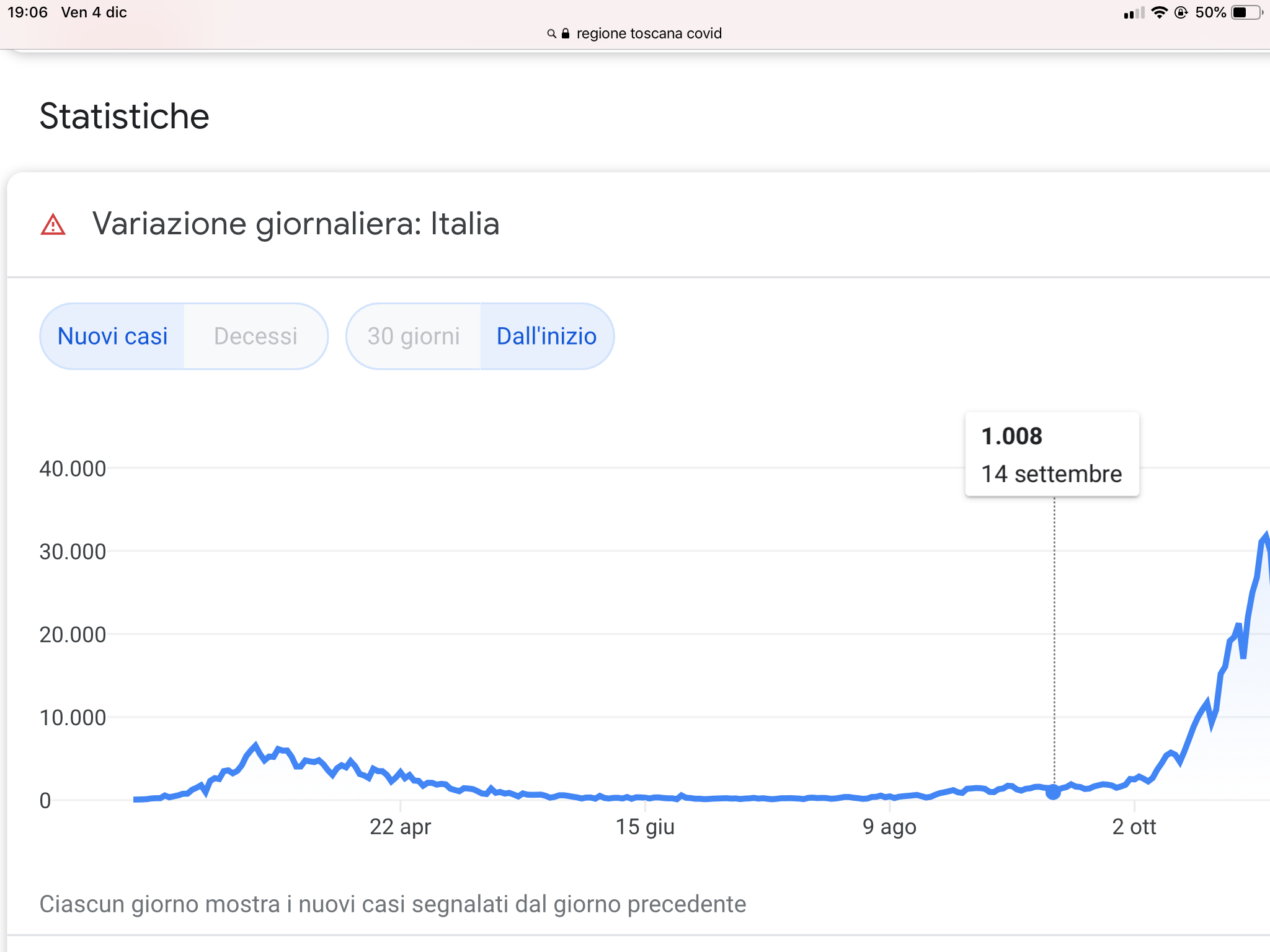The image size is (1270, 952).
Task: Tap the orientation lock status icon
Action: (1181, 12)
